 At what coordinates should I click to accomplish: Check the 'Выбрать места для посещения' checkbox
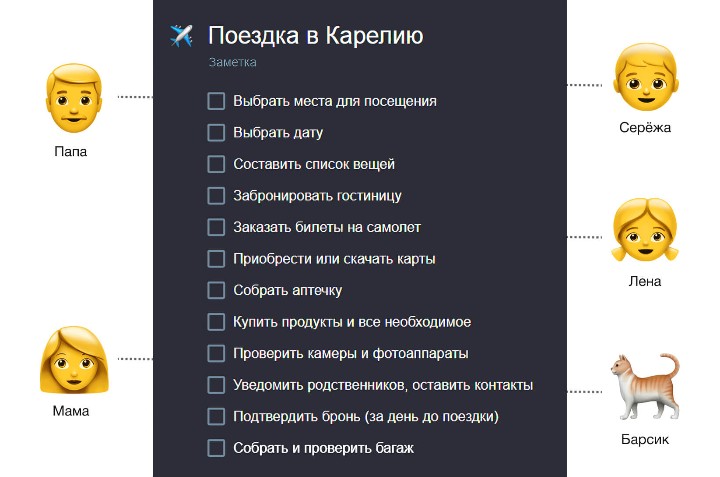[x=216, y=101]
